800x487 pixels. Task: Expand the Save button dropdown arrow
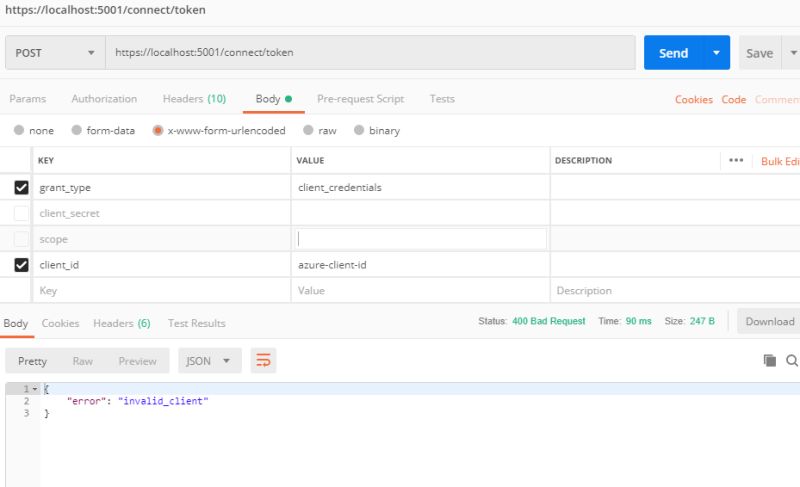[x=792, y=53]
